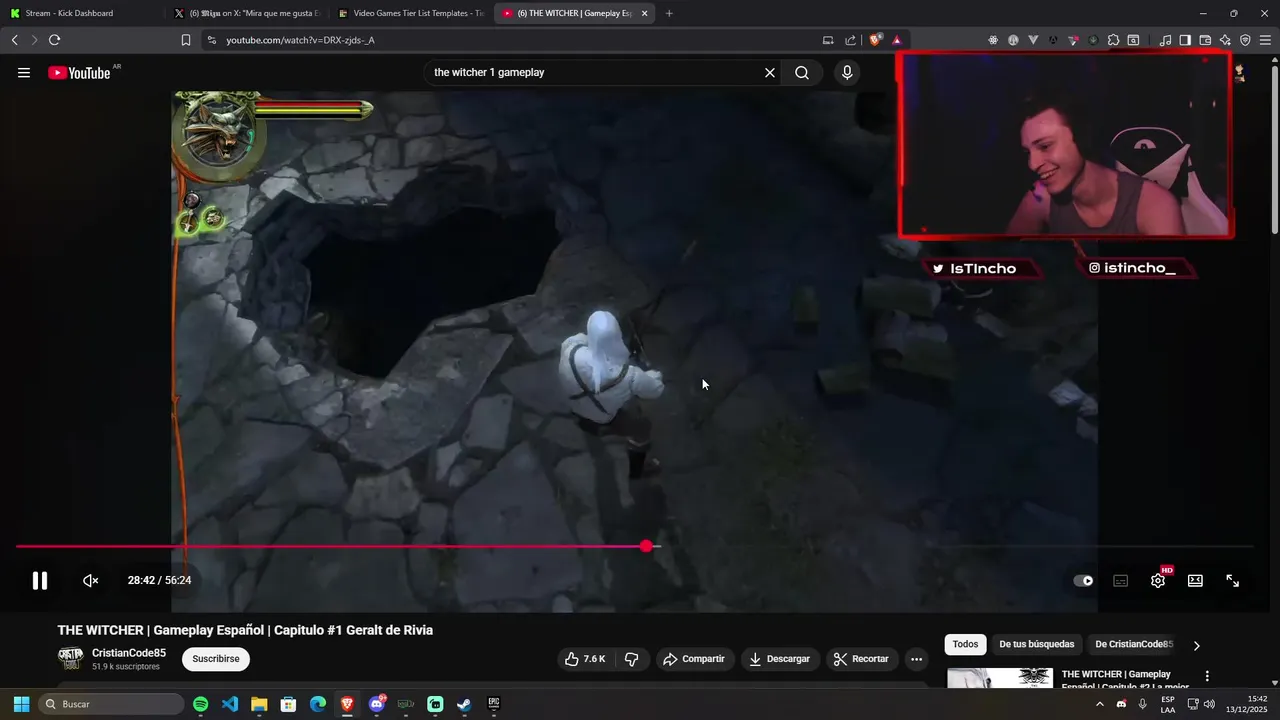Dislike the video with the thumbs down
This screenshot has height=720, width=1280.
tap(631, 659)
